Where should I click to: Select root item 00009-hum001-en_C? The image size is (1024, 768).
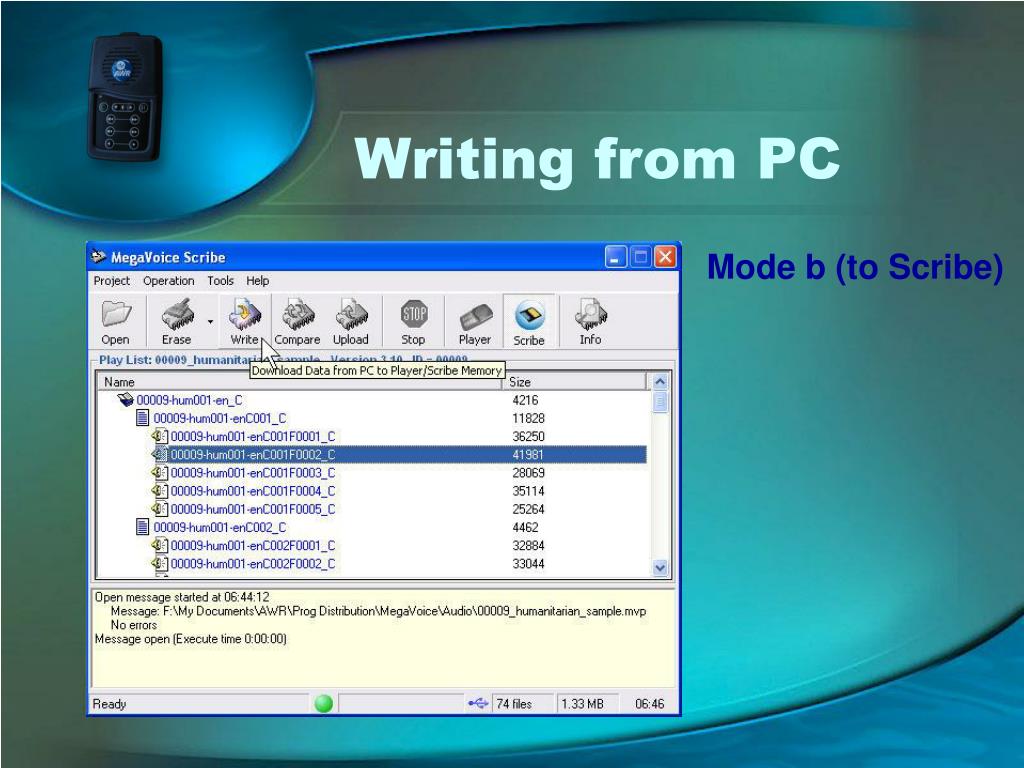click(189, 400)
